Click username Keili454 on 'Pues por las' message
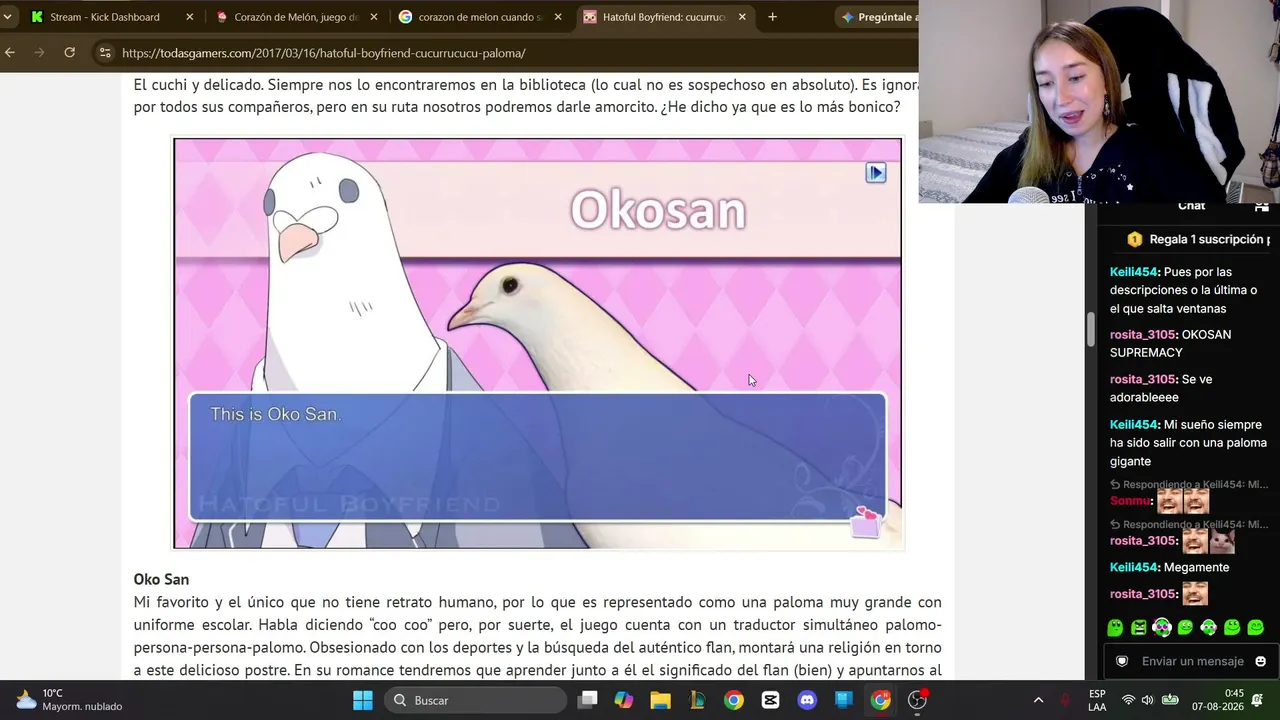 (1134, 272)
